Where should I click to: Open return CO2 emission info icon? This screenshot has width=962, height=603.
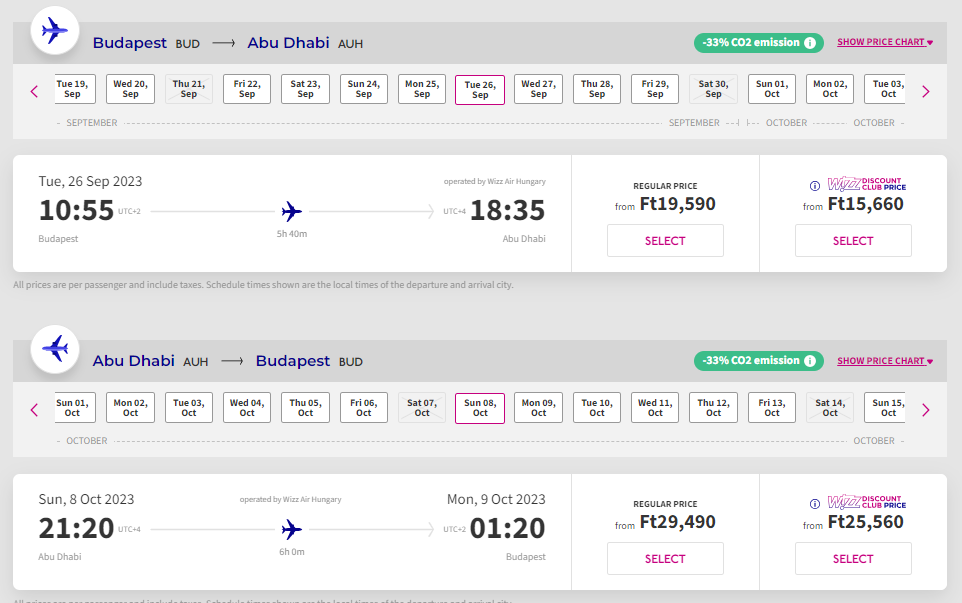pos(811,361)
